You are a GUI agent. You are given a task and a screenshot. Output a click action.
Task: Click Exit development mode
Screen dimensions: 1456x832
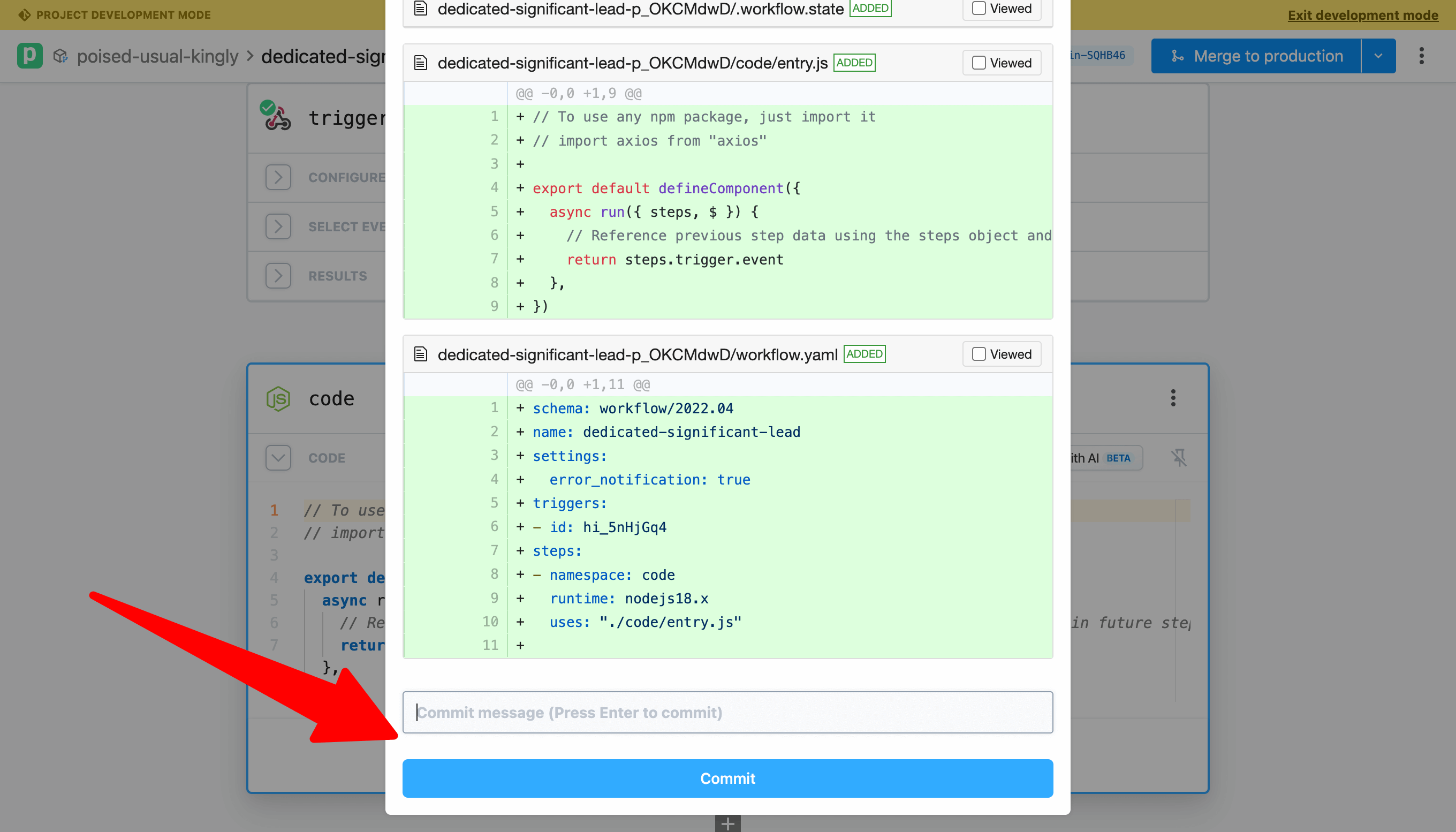point(1363,15)
